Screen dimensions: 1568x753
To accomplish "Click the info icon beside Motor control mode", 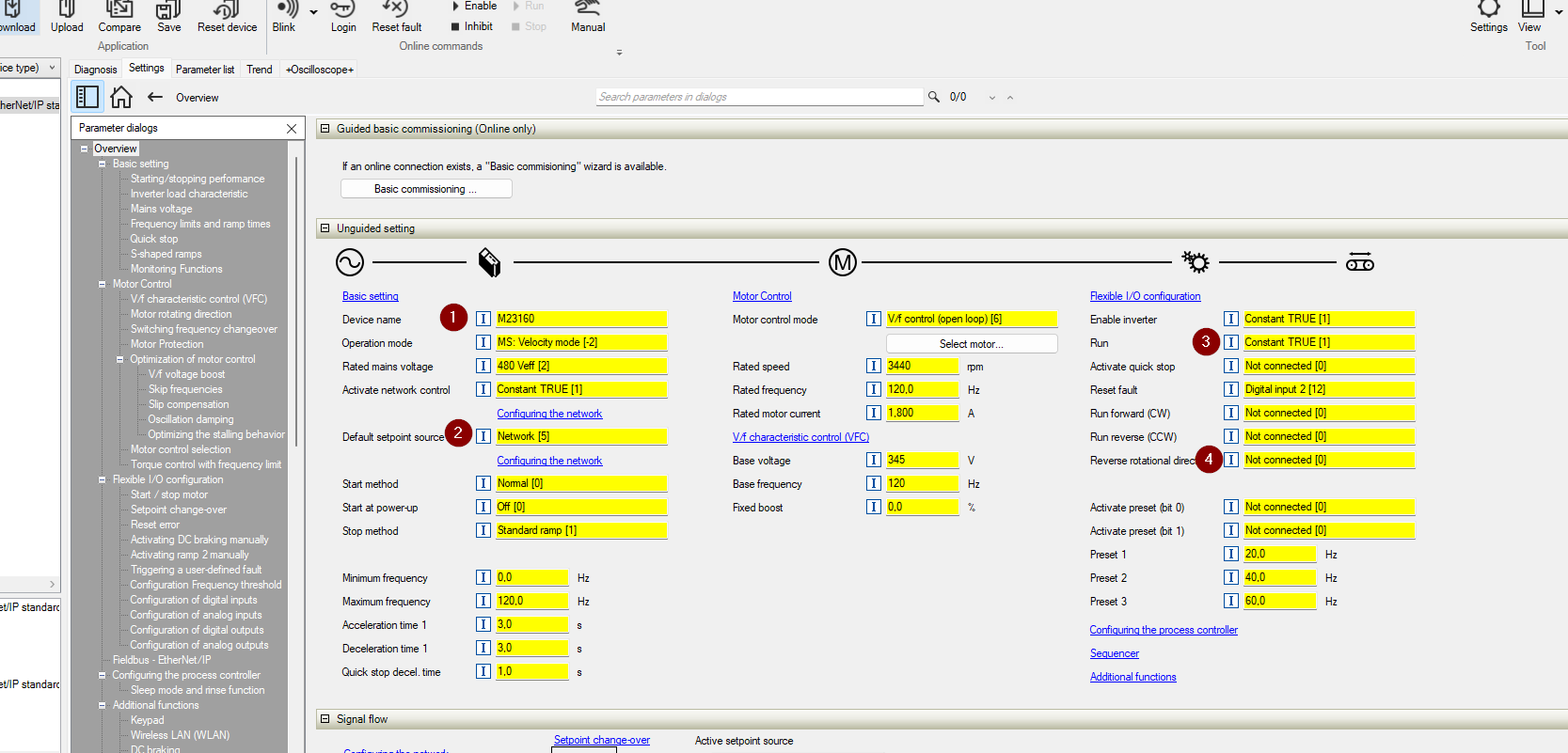I will click(874, 319).
